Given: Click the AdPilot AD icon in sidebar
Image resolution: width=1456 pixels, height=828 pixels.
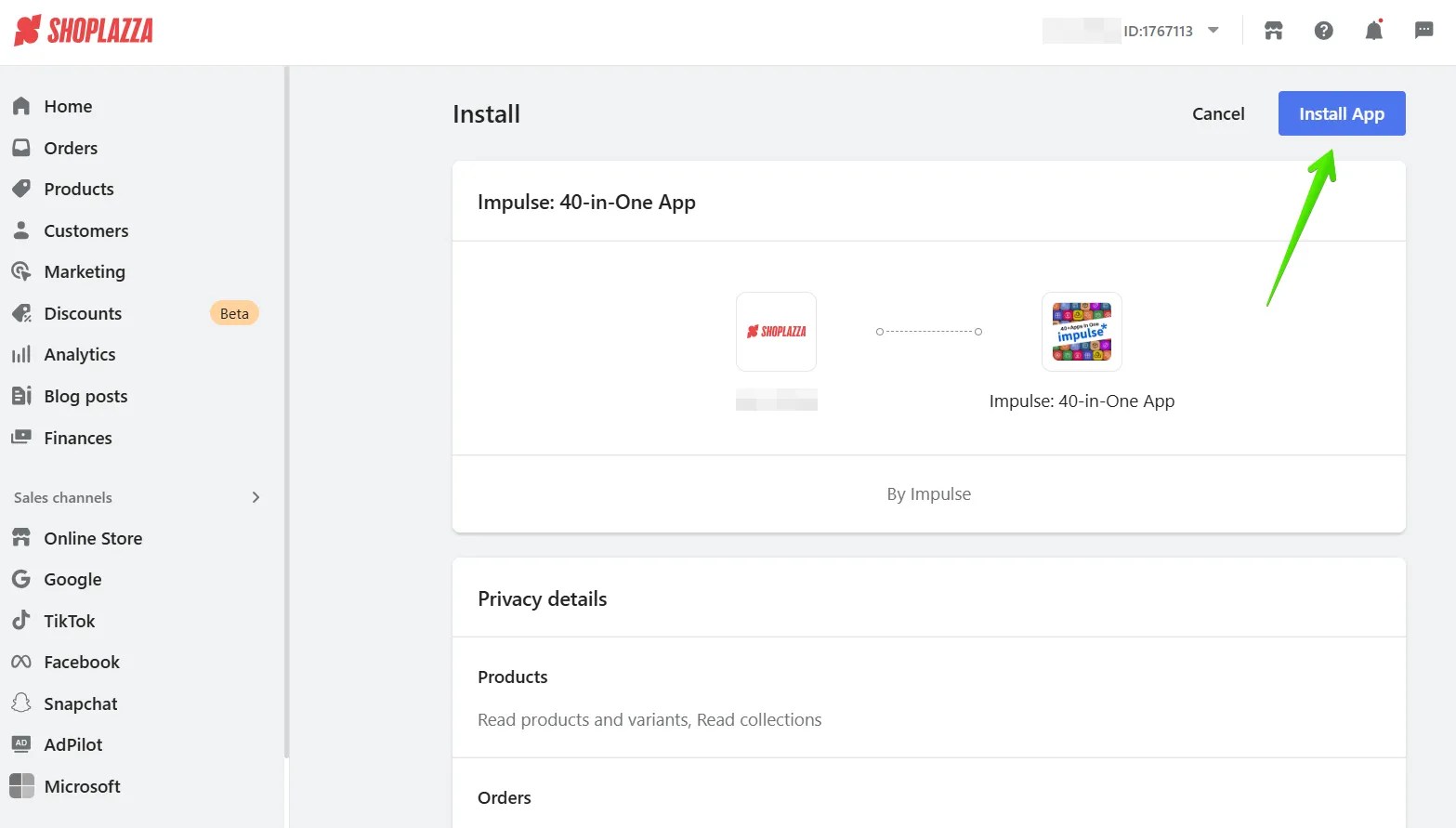Looking at the screenshot, I should point(21,743).
